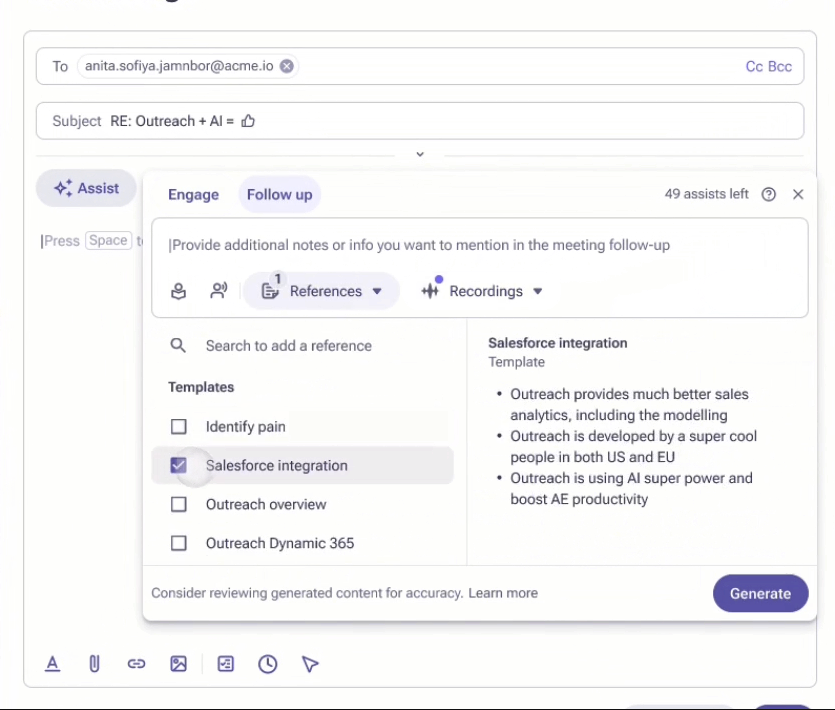
Task: Click the To recipients field
Action: (420, 66)
